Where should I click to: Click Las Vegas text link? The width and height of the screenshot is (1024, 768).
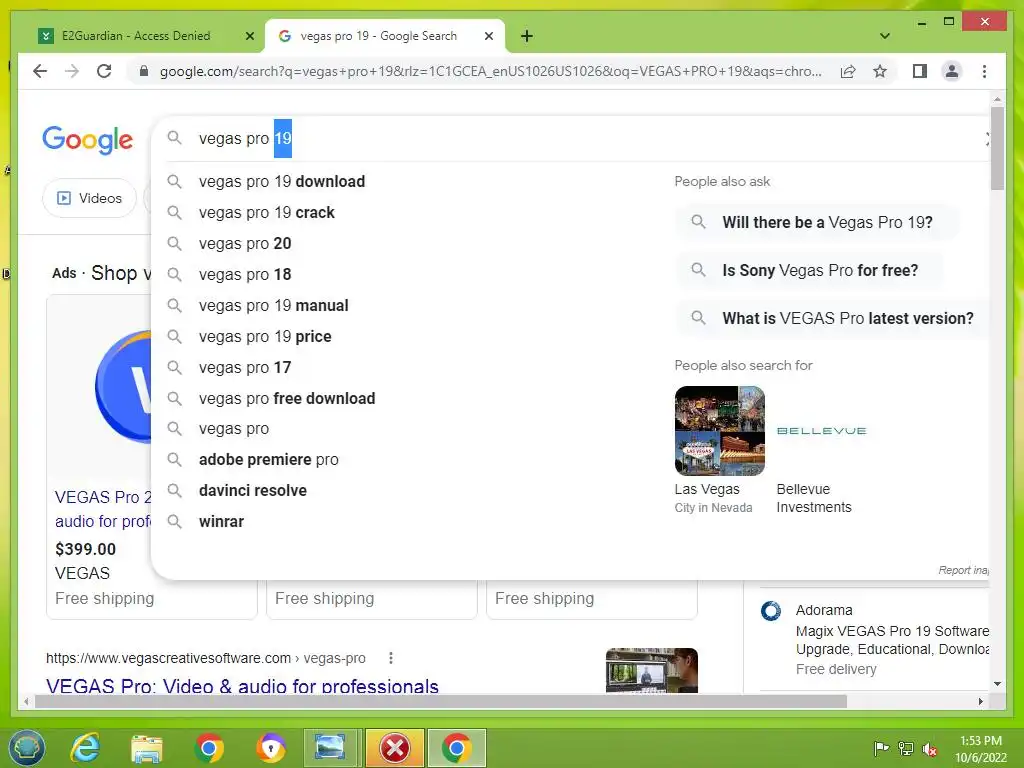[707, 489]
